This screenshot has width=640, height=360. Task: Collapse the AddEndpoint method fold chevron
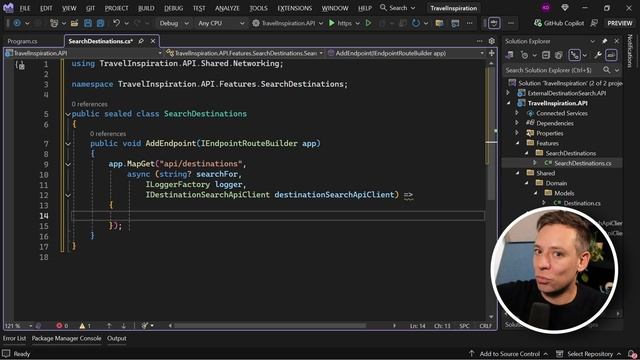coord(68,144)
